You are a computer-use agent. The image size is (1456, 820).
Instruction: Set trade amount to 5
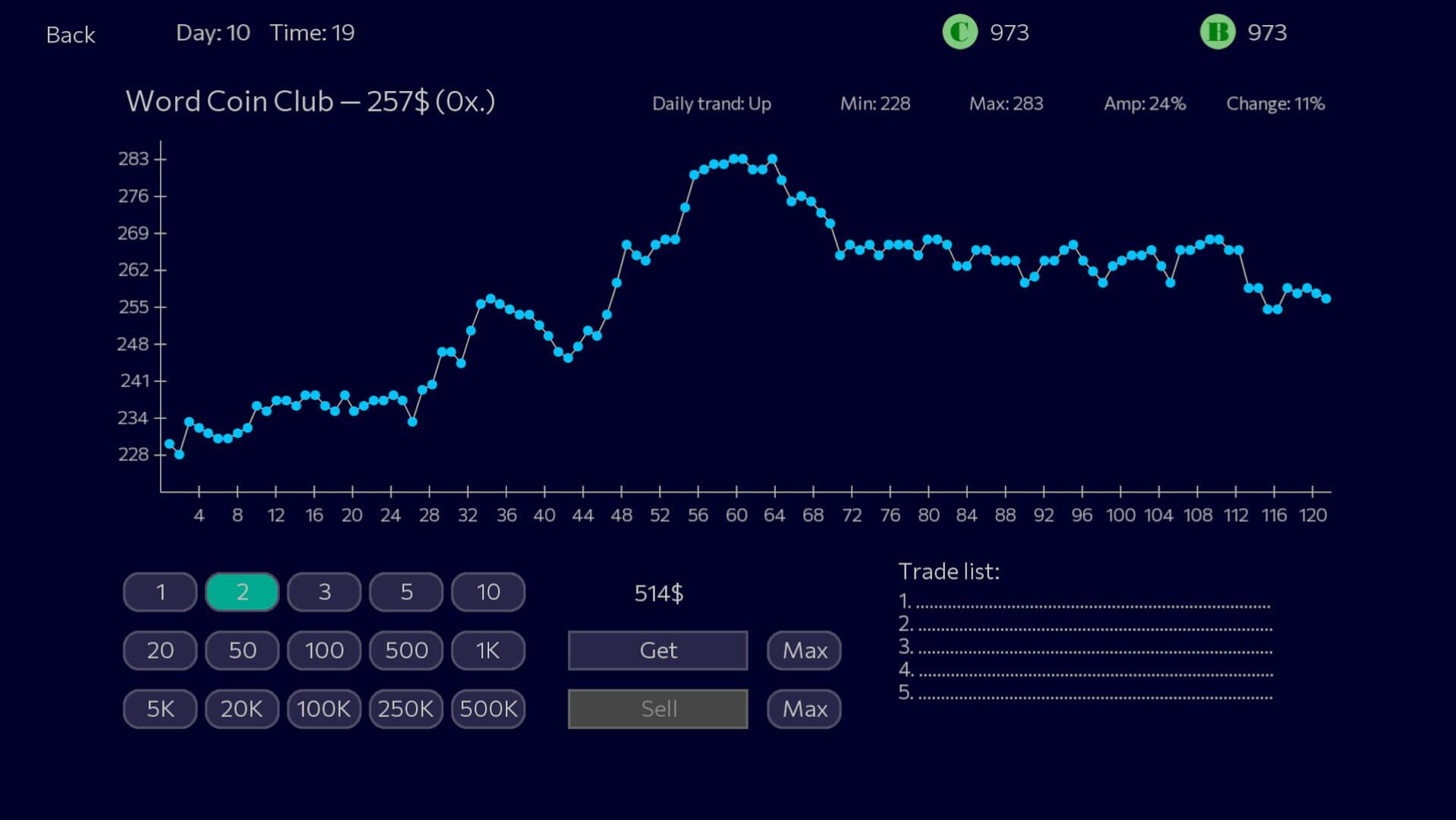pyautogui.click(x=406, y=592)
